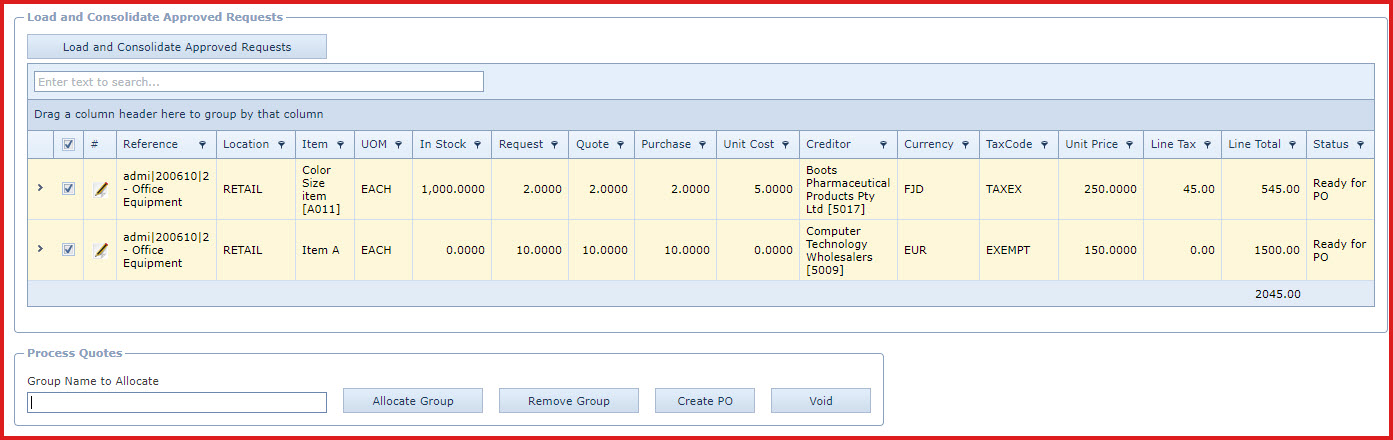Open filter icon on Reference column

click(203, 145)
